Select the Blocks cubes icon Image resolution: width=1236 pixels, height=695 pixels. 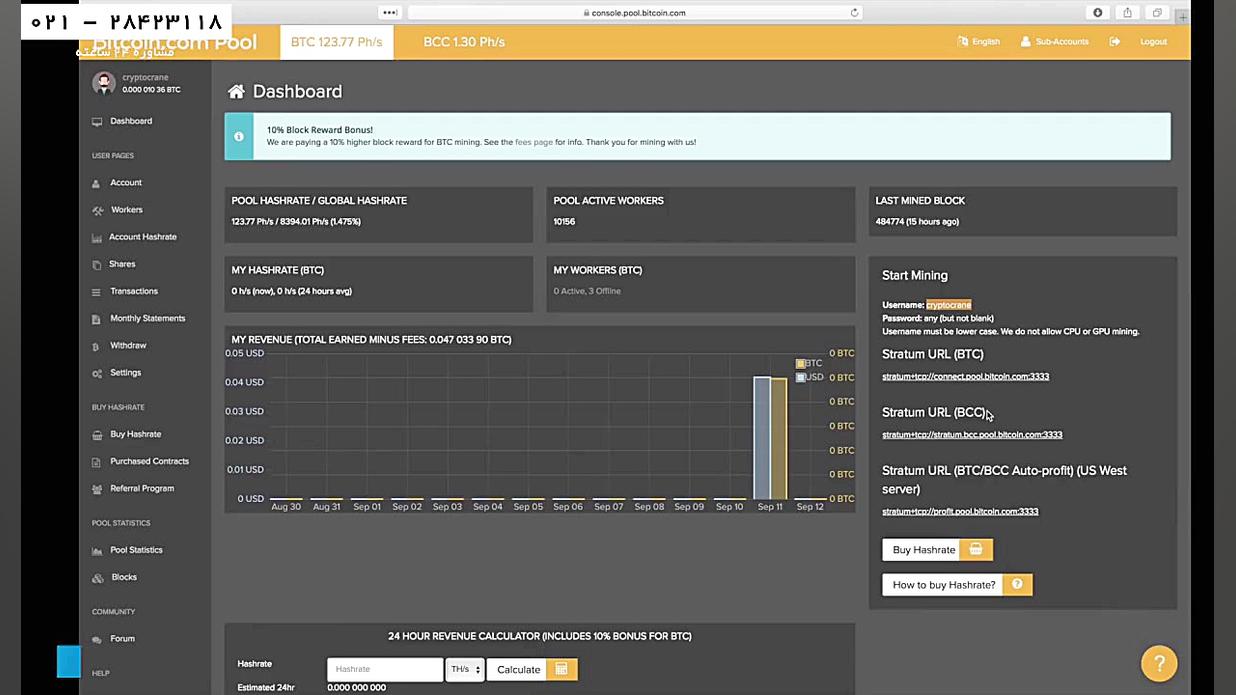click(97, 578)
